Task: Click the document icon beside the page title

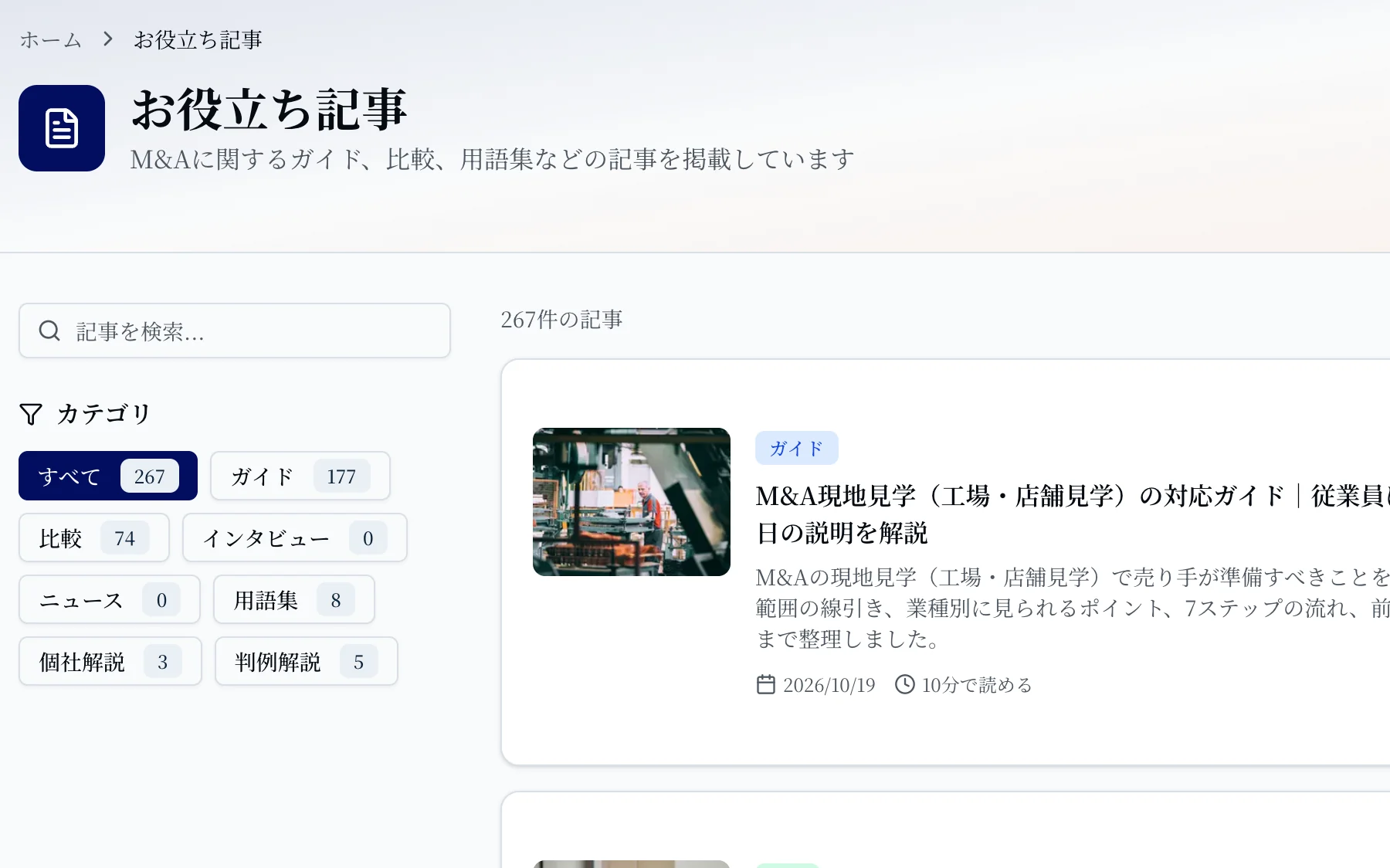Action: pyautogui.click(x=62, y=128)
